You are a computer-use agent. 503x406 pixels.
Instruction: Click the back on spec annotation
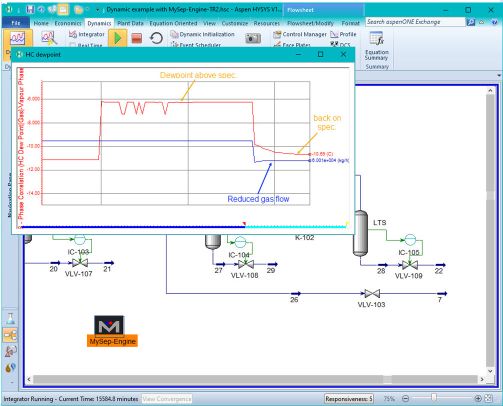tap(327, 122)
